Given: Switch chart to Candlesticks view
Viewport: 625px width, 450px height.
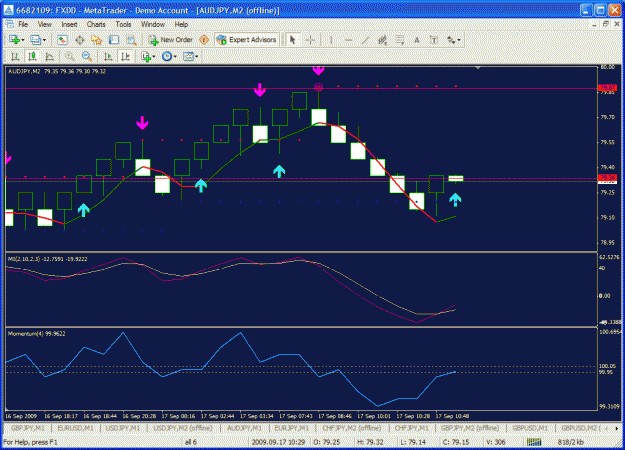Looking at the screenshot, I should (x=32, y=57).
